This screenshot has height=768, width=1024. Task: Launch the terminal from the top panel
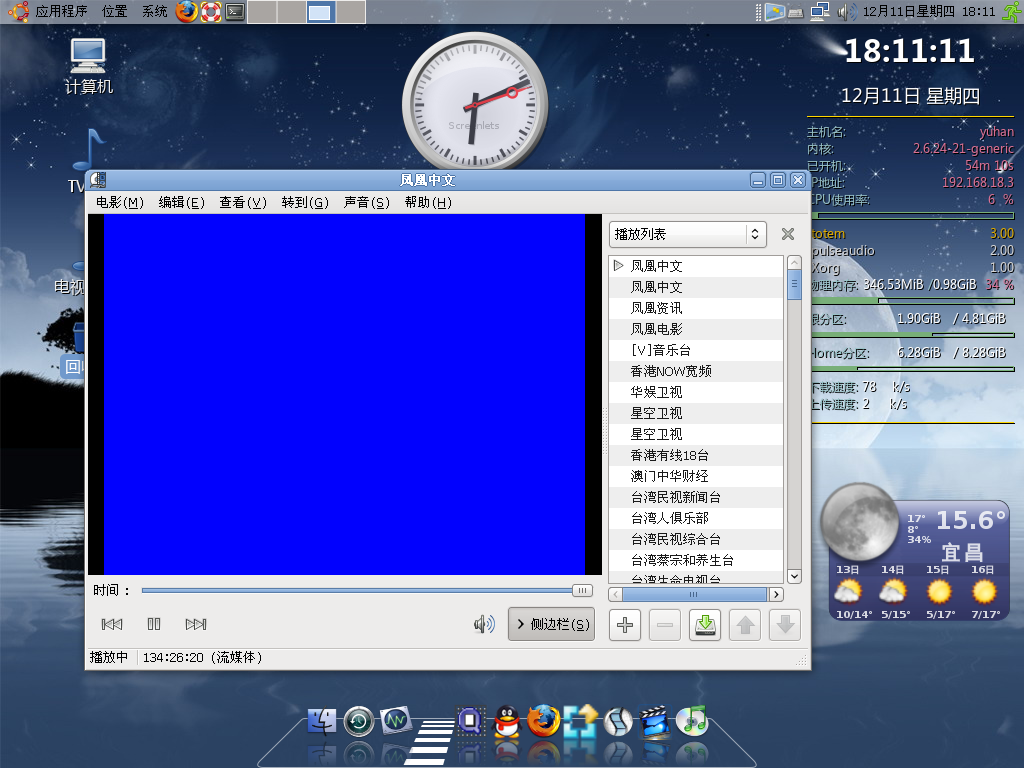tap(234, 11)
